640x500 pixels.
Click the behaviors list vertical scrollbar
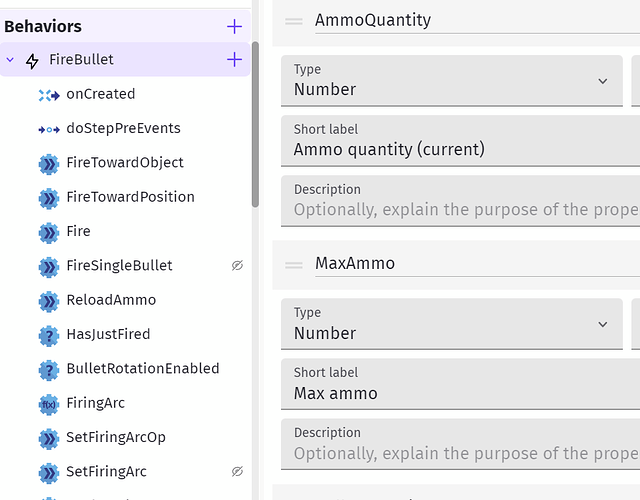[256, 120]
